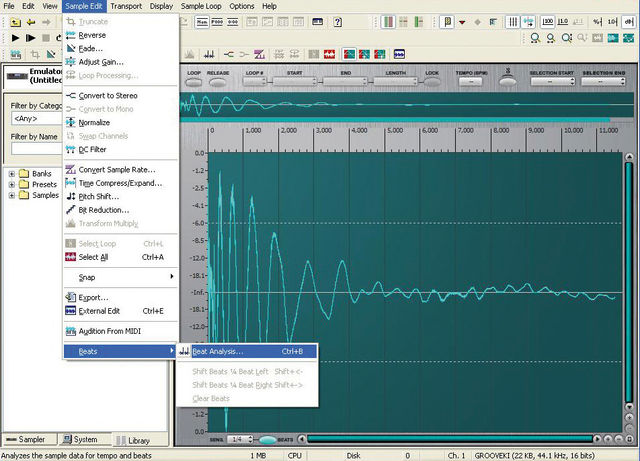Click the External Edit toolbar icon
Screen dimensions: 640x461
[x=399, y=54]
